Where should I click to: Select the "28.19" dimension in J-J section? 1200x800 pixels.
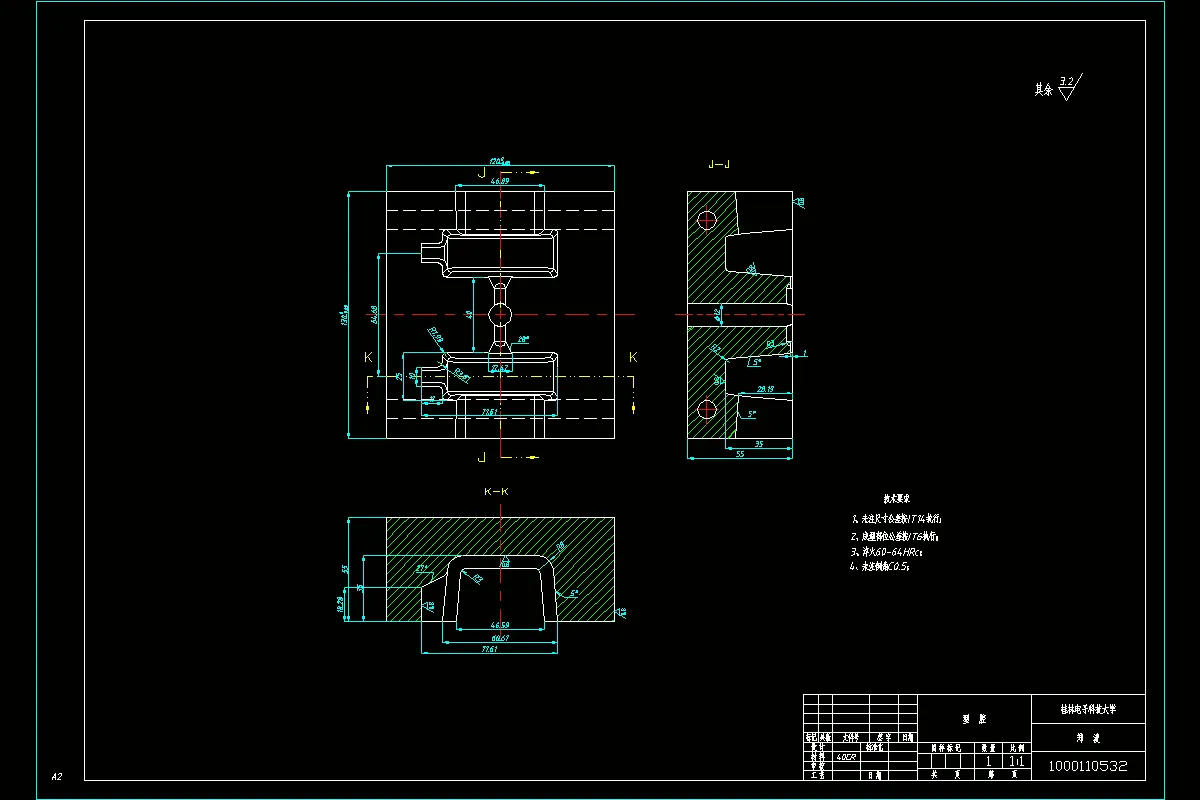point(765,389)
